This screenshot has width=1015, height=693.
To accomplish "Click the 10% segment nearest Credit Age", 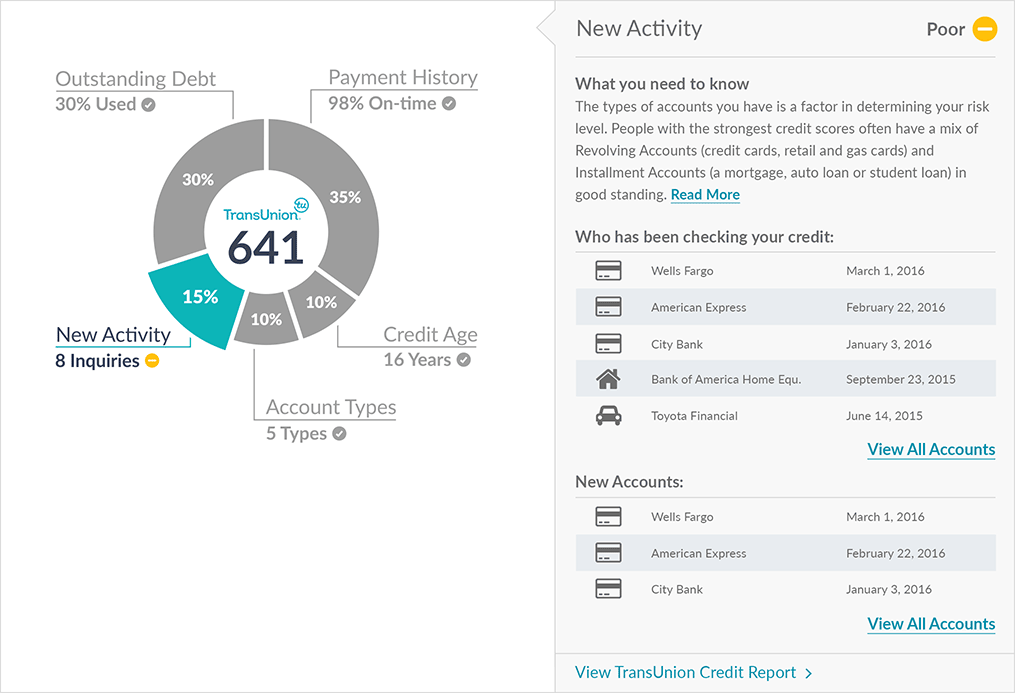I will coord(321,302).
